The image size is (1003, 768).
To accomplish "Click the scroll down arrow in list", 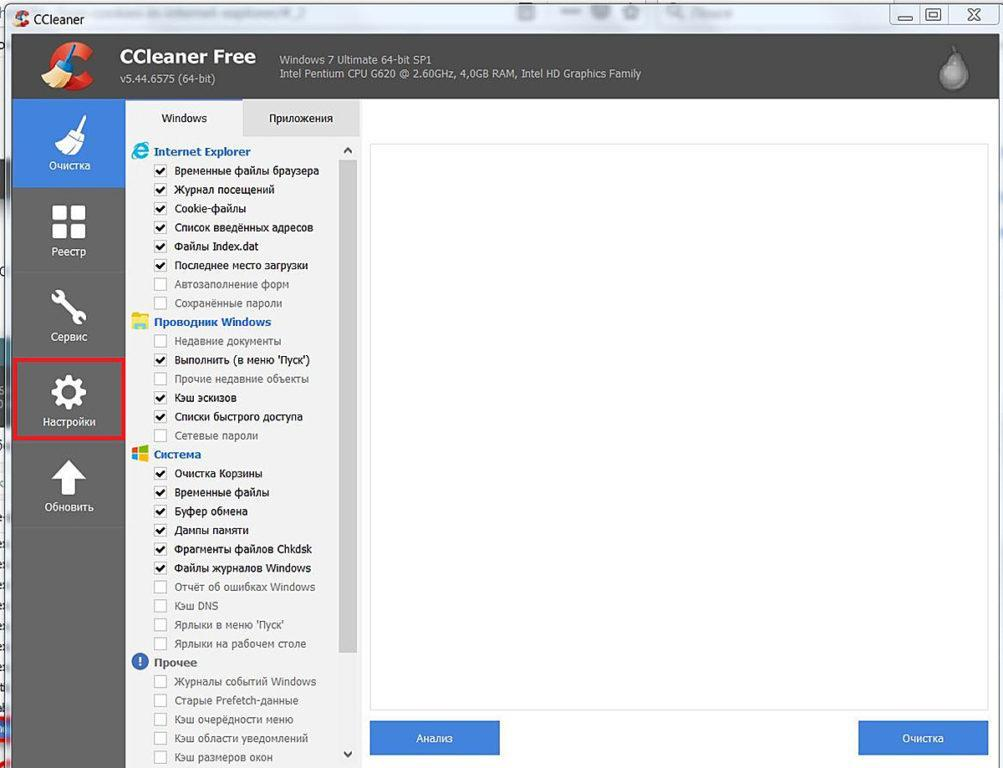I will pyautogui.click(x=348, y=755).
